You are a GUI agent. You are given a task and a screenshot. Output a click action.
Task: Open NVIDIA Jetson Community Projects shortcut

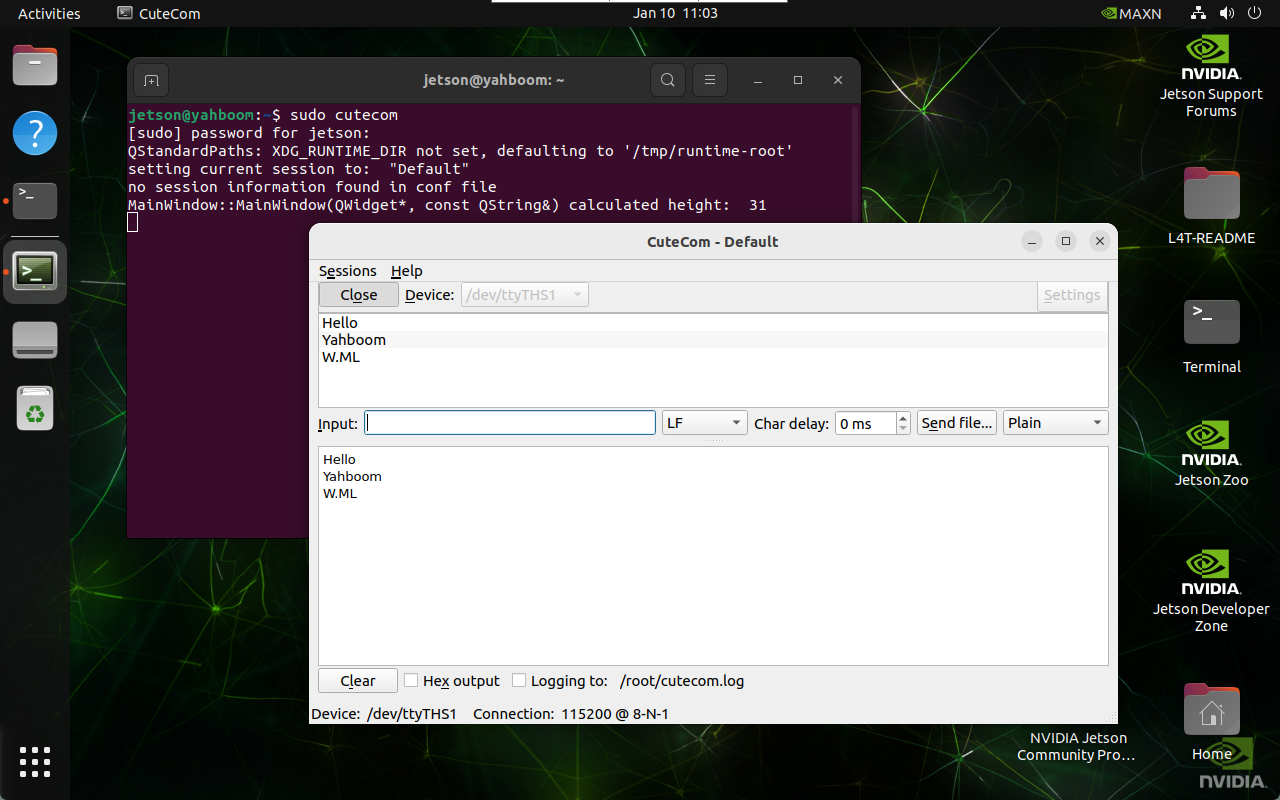(x=1077, y=747)
